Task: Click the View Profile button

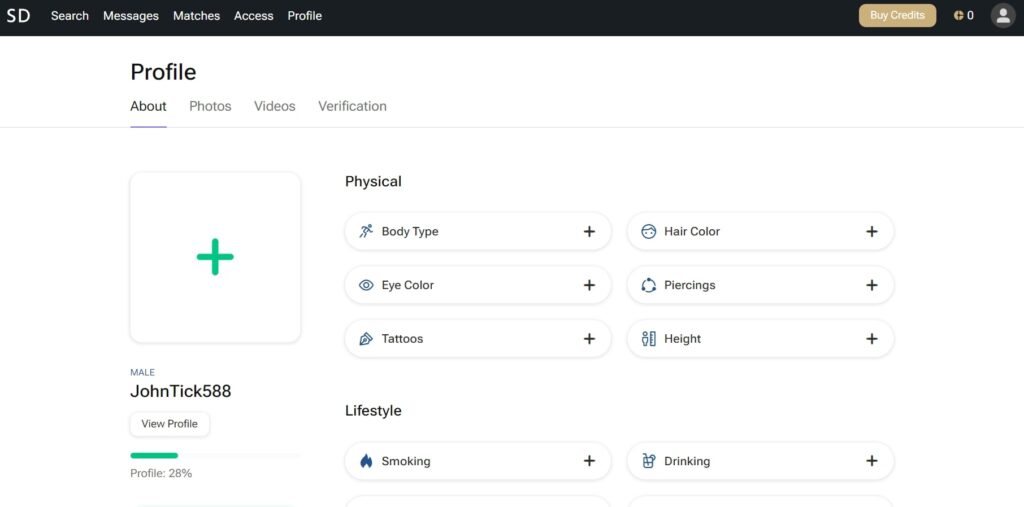Action: click(169, 424)
